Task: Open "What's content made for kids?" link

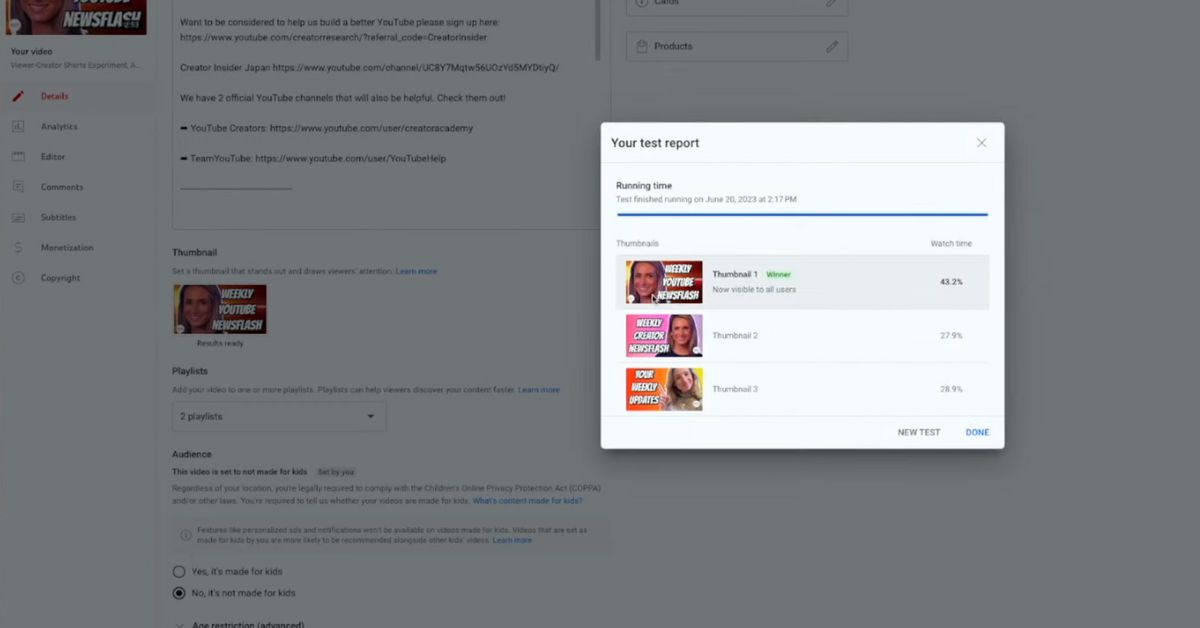Action: tap(527, 501)
